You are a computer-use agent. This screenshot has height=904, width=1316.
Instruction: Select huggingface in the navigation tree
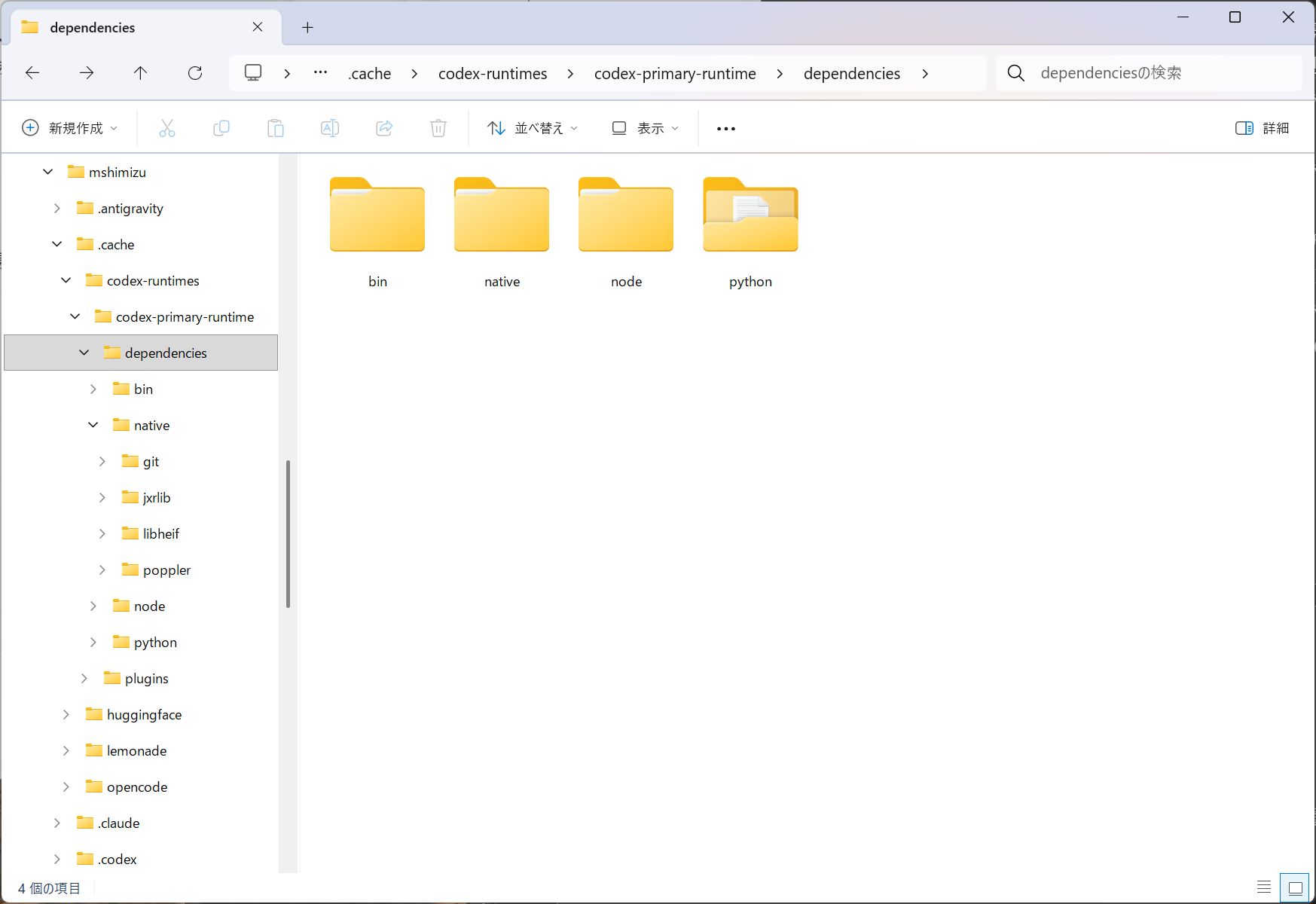point(144,714)
